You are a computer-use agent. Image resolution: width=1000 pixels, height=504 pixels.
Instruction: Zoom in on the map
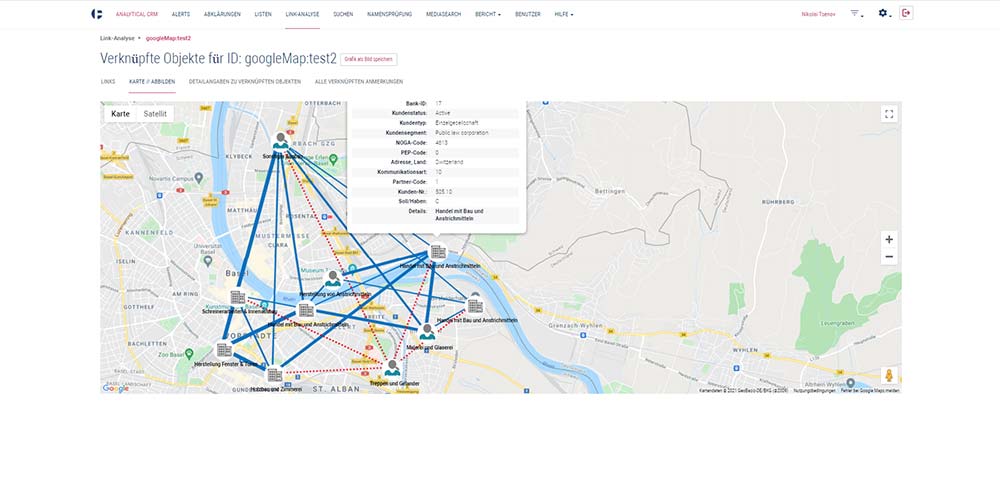(x=889, y=240)
